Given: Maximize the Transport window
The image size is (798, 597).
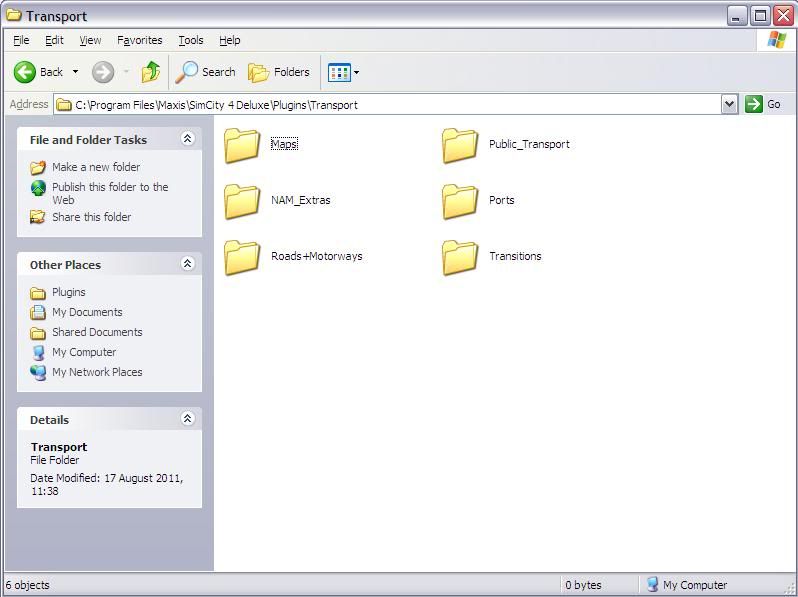Looking at the screenshot, I should pos(760,16).
